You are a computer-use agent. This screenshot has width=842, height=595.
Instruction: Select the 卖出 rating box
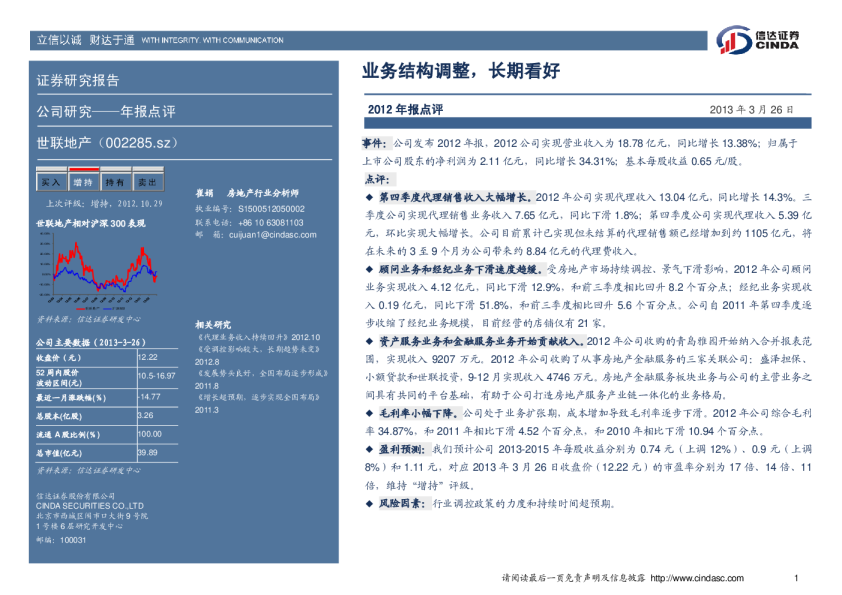[x=147, y=182]
